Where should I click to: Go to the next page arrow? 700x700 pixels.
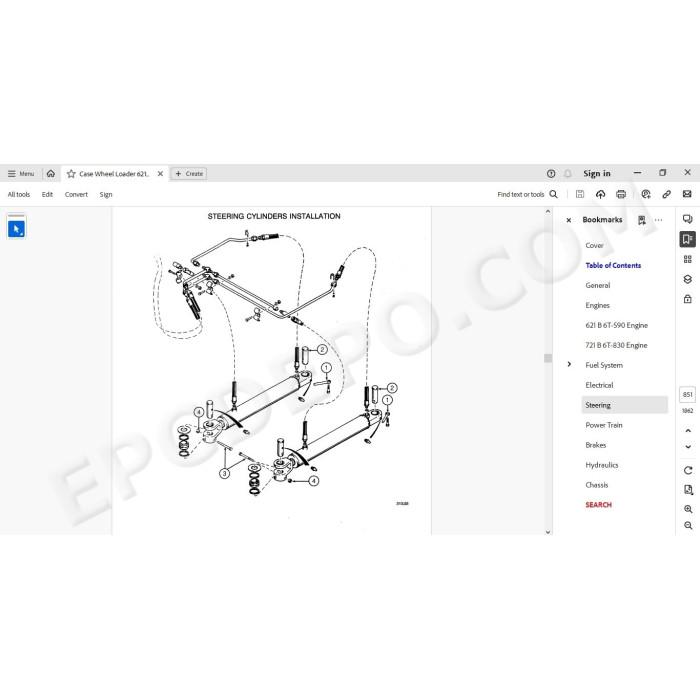tap(688, 446)
